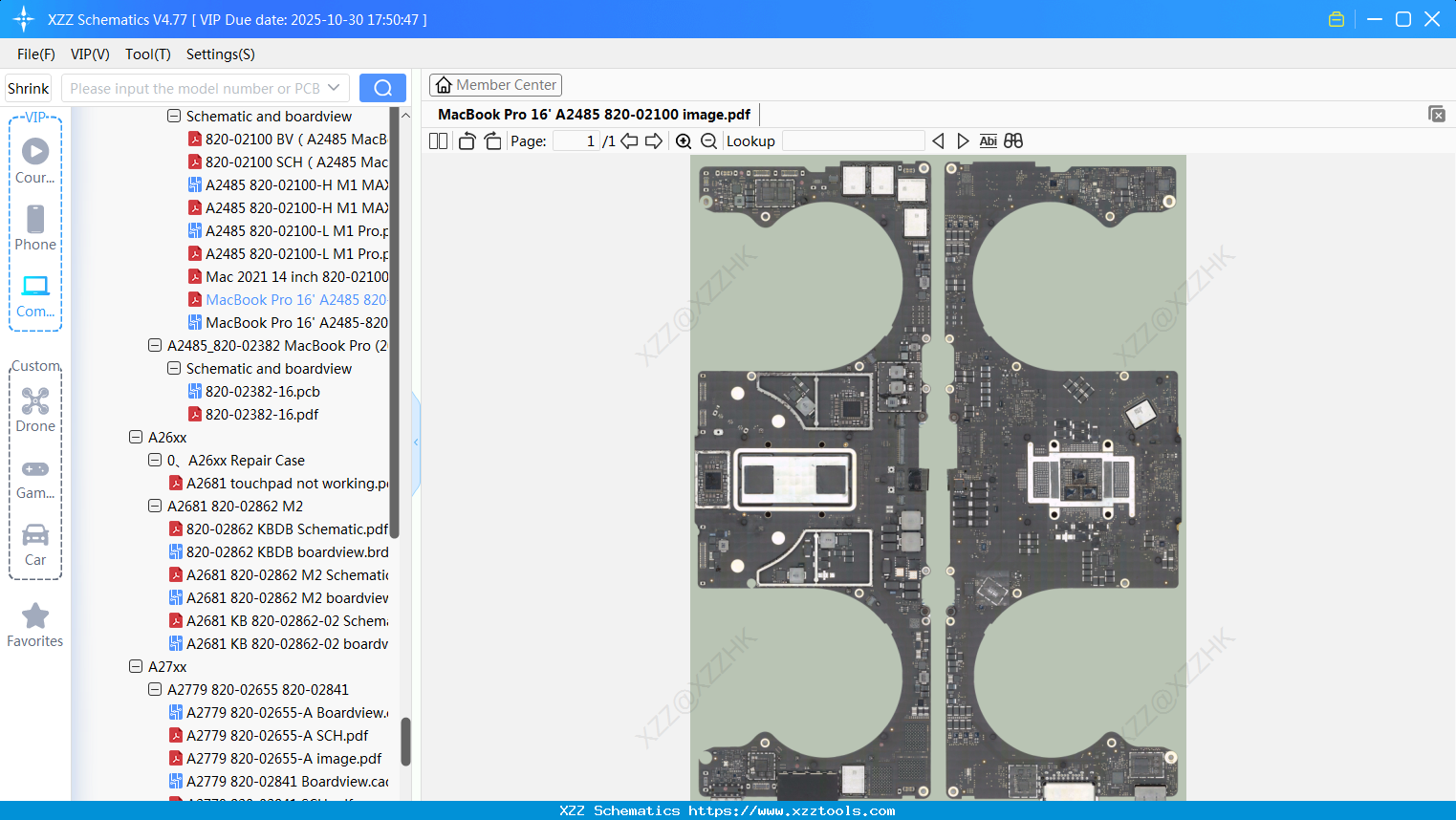
Task: Rotate the page clockwise
Action: [x=492, y=141]
